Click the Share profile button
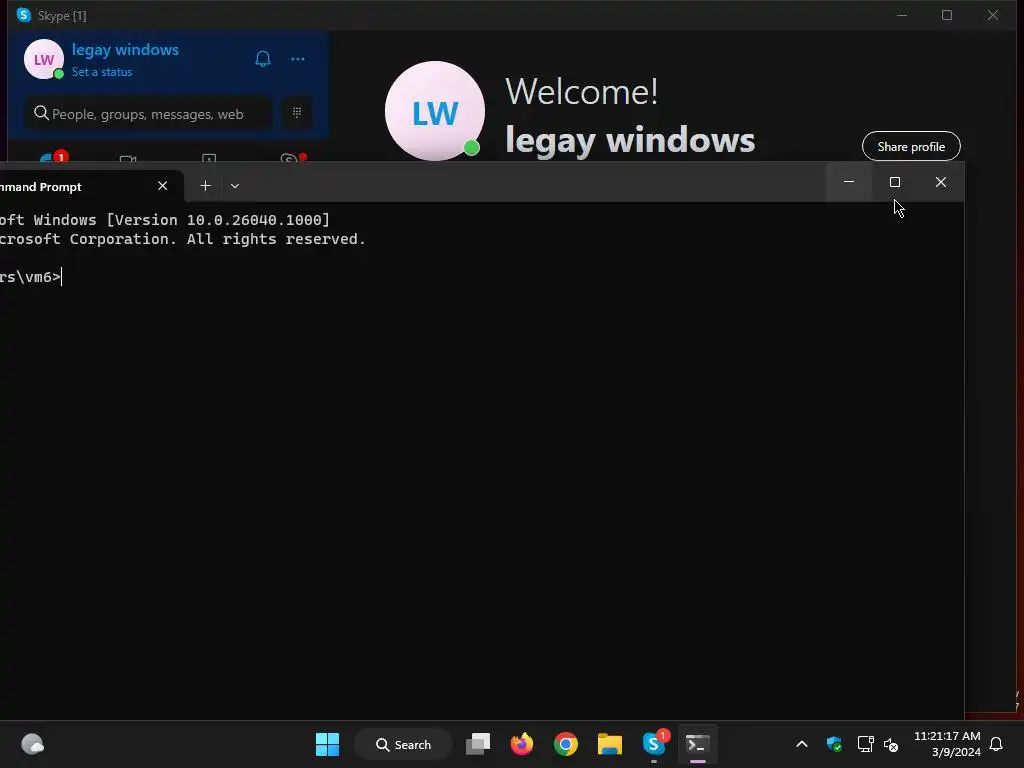Image resolution: width=1024 pixels, height=768 pixels. click(x=911, y=146)
